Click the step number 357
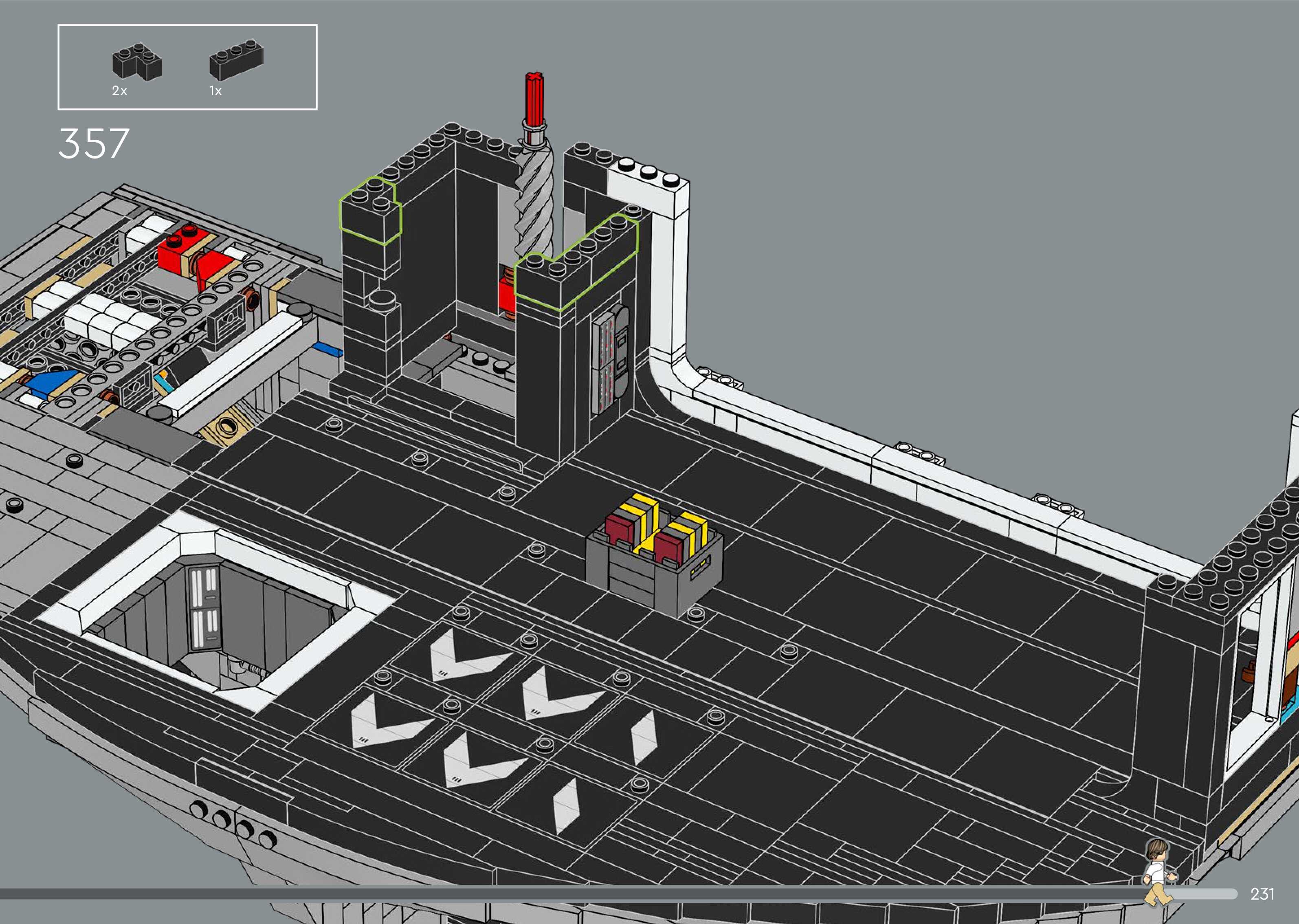This screenshot has width=1299, height=924. point(94,143)
